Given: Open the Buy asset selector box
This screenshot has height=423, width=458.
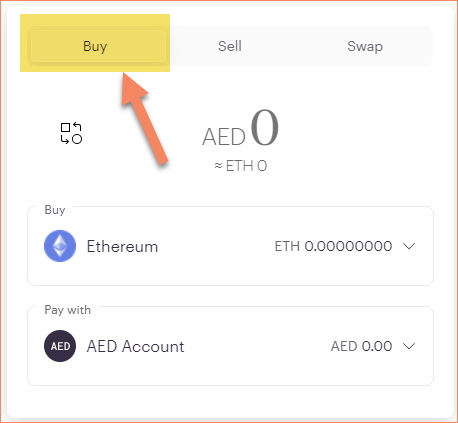Looking at the screenshot, I should click(230, 246).
